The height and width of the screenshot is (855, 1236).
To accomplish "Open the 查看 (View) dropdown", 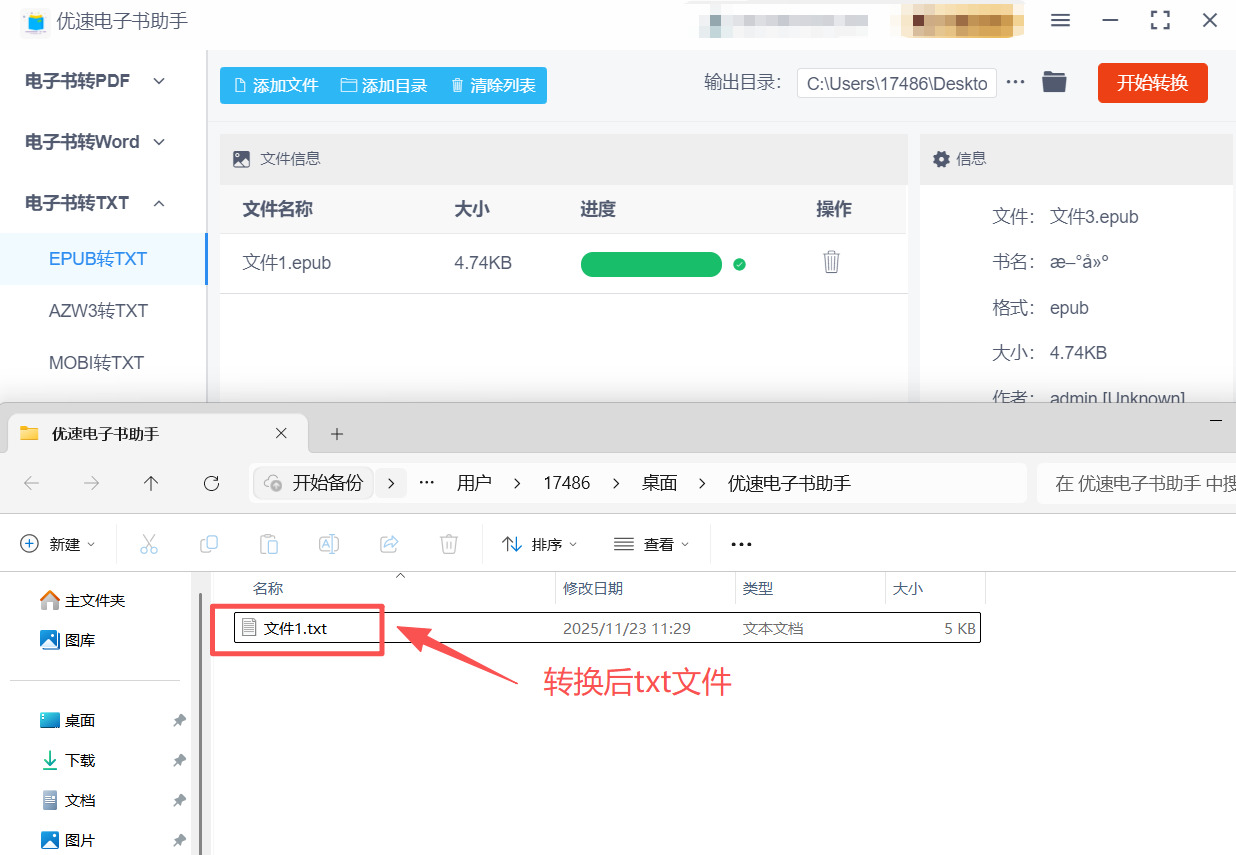I will point(652,544).
